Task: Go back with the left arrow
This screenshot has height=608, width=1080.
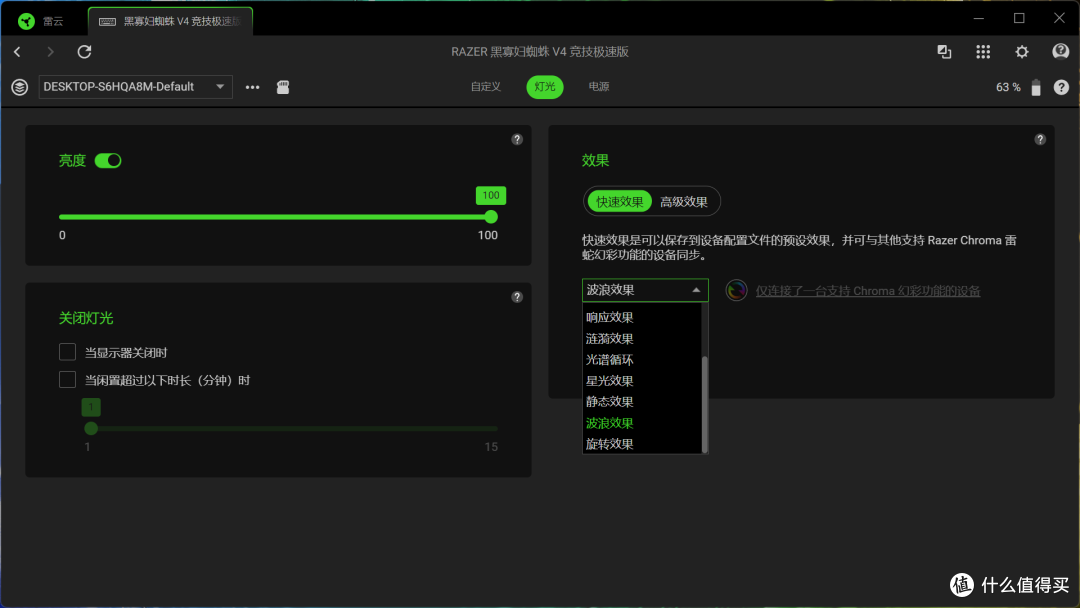Action: coord(17,52)
